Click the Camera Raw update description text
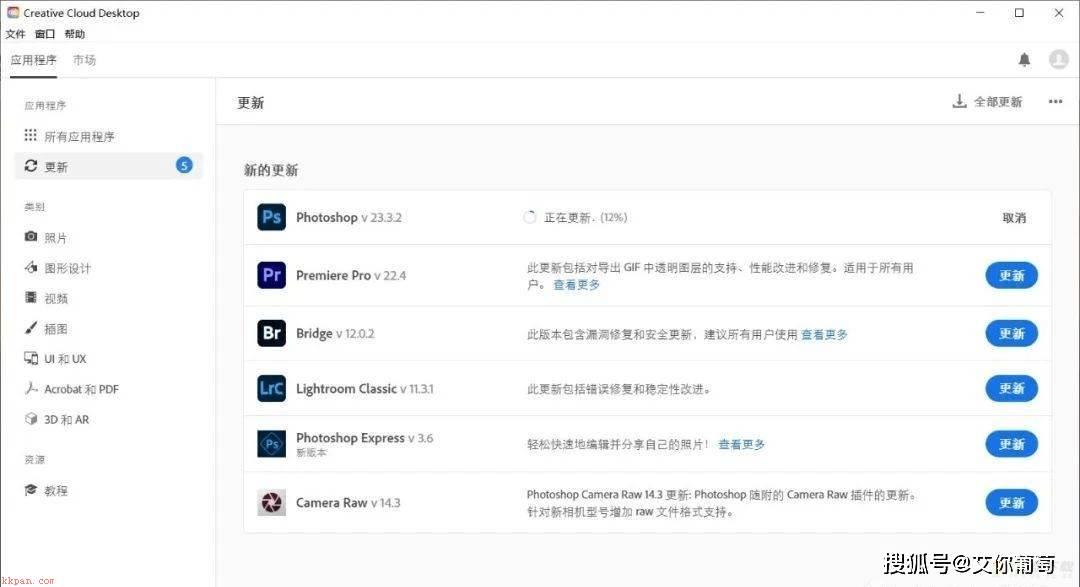 point(721,503)
